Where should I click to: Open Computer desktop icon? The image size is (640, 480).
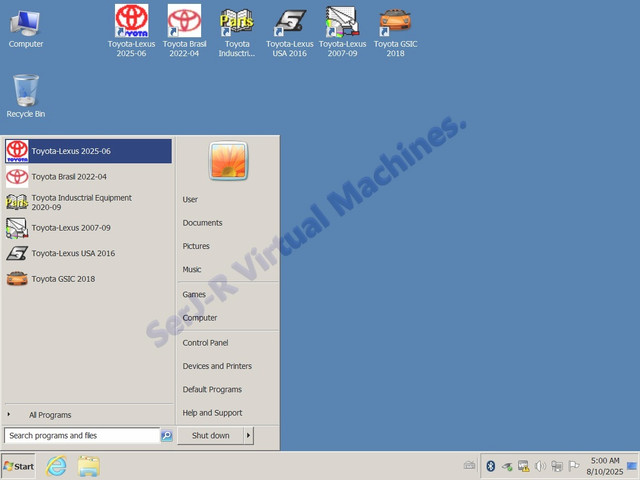pyautogui.click(x=25, y=29)
